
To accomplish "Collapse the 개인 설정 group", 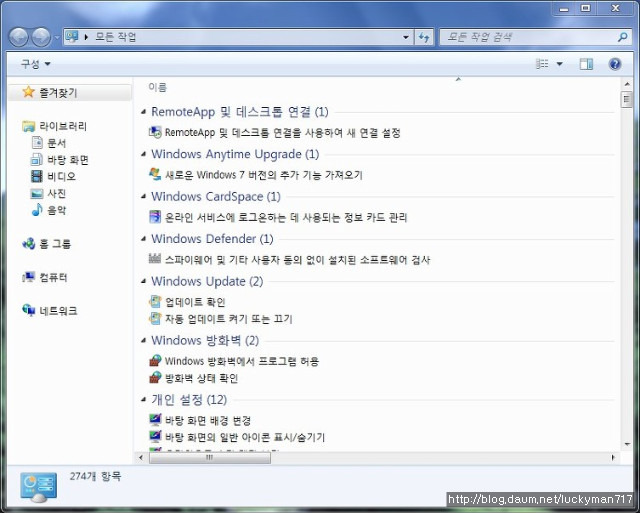I will [143, 400].
